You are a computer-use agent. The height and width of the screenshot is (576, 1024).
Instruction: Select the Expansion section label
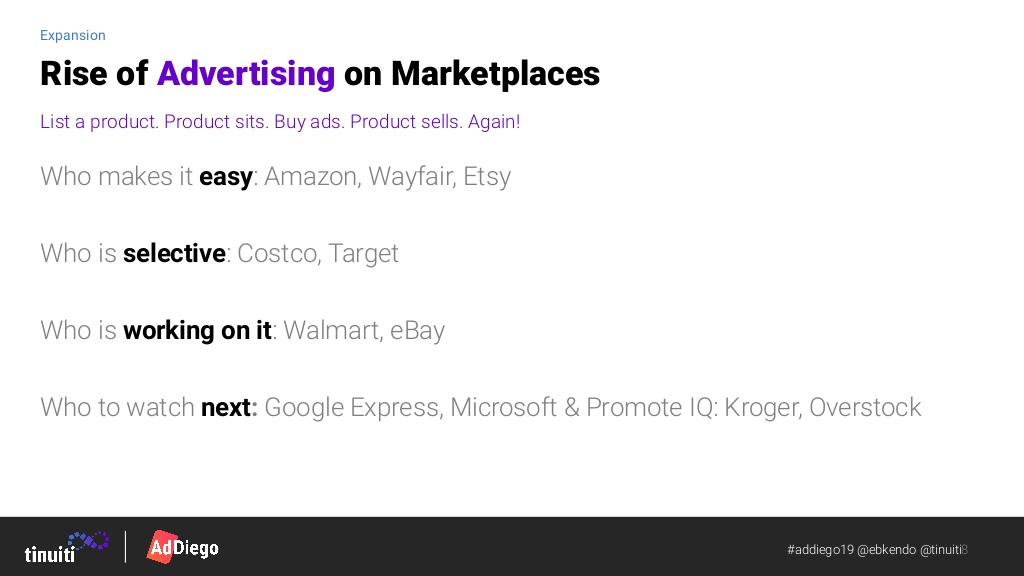point(72,35)
